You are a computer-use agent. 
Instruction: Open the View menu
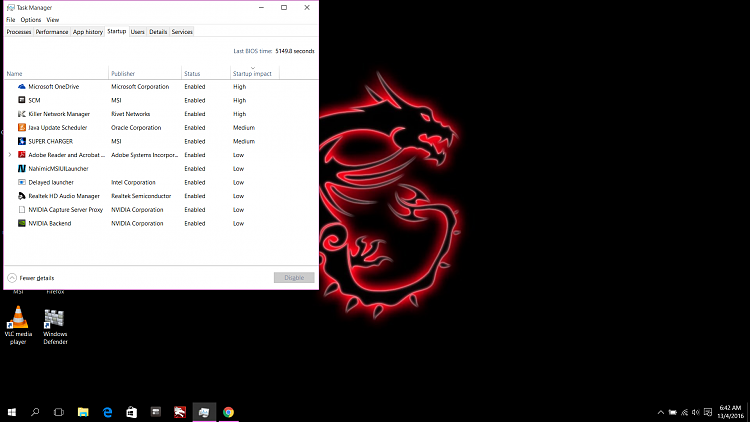coord(53,20)
